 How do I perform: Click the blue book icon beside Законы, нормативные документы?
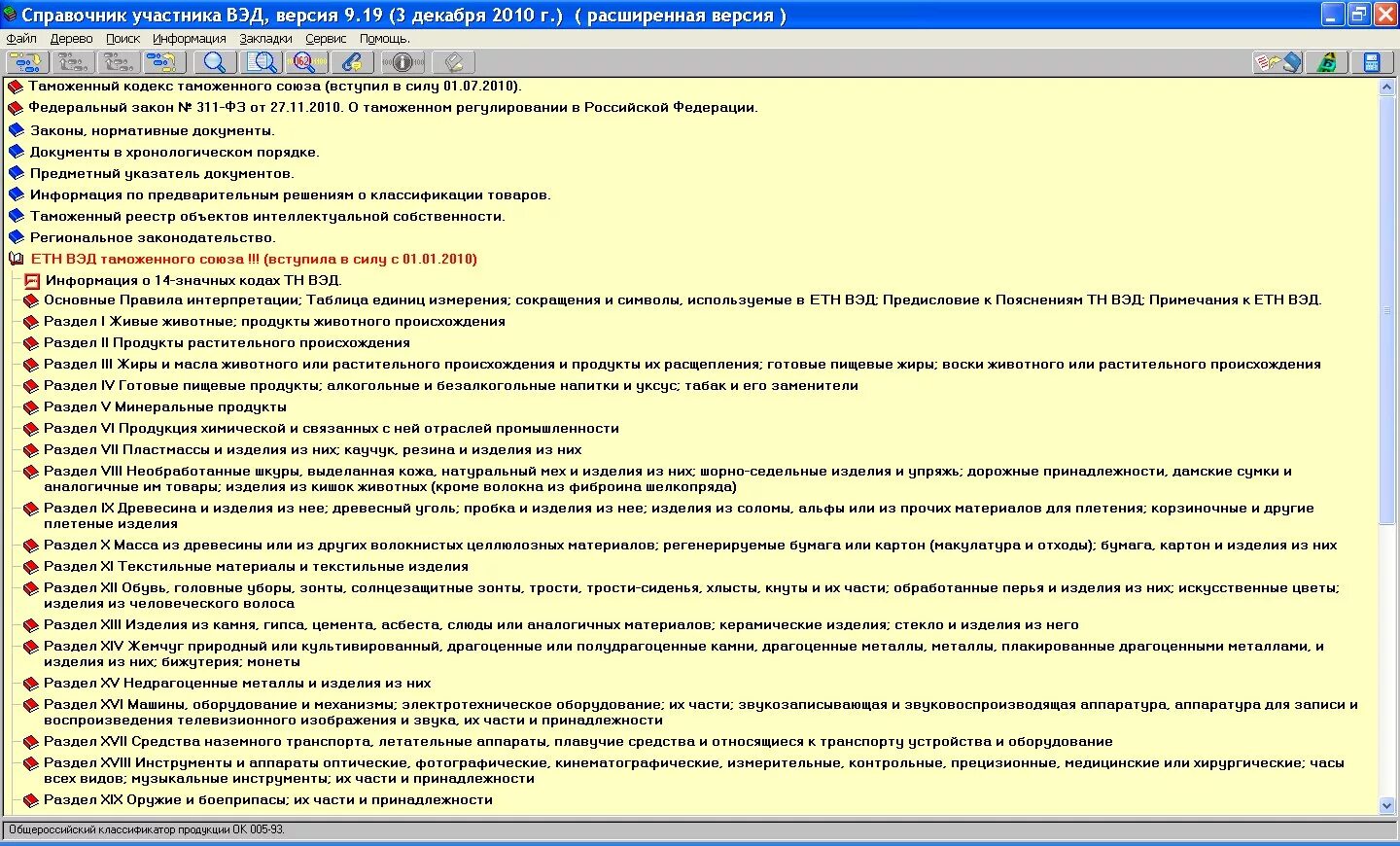[x=16, y=130]
